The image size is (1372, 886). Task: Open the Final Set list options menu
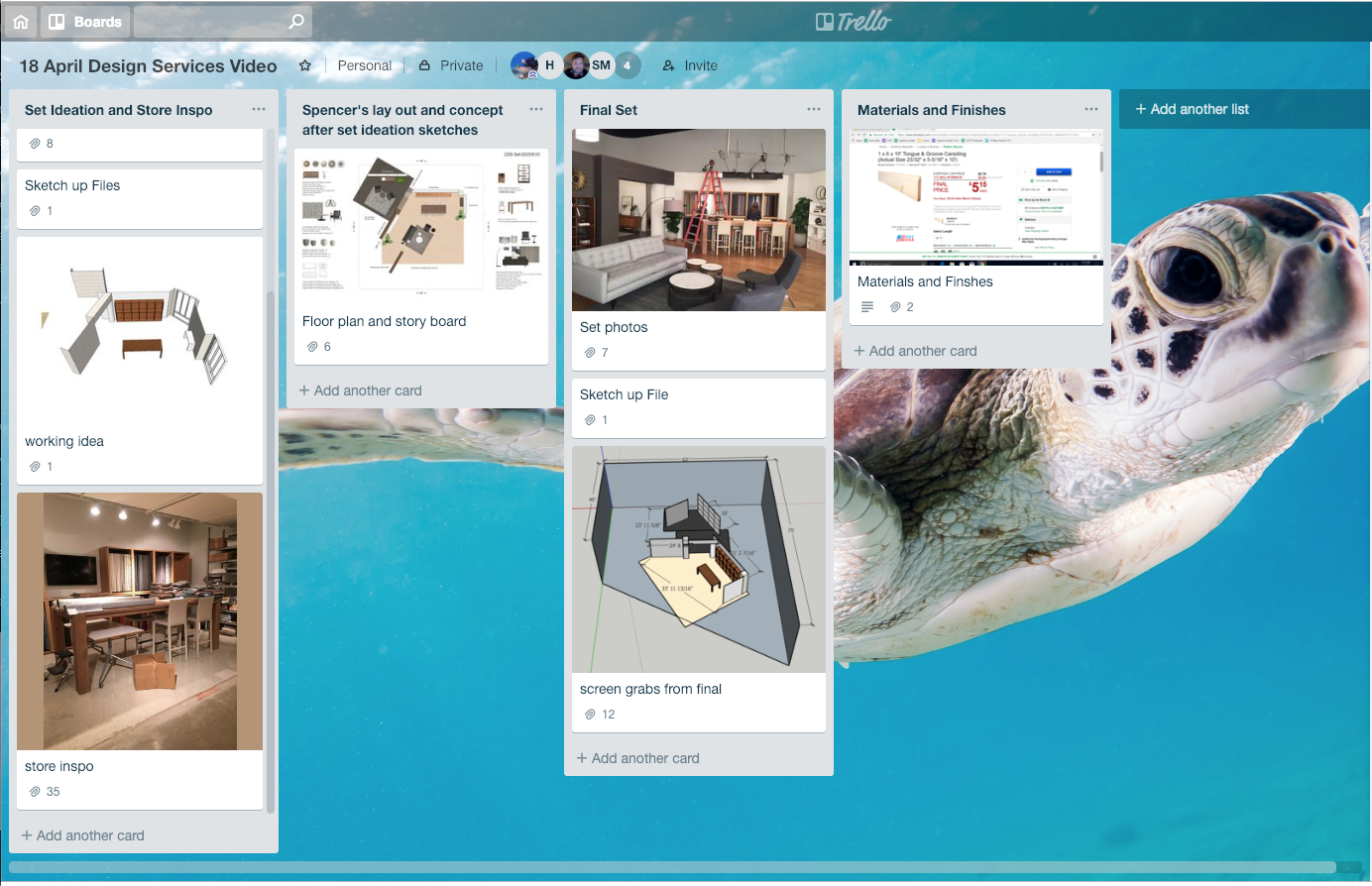click(814, 110)
